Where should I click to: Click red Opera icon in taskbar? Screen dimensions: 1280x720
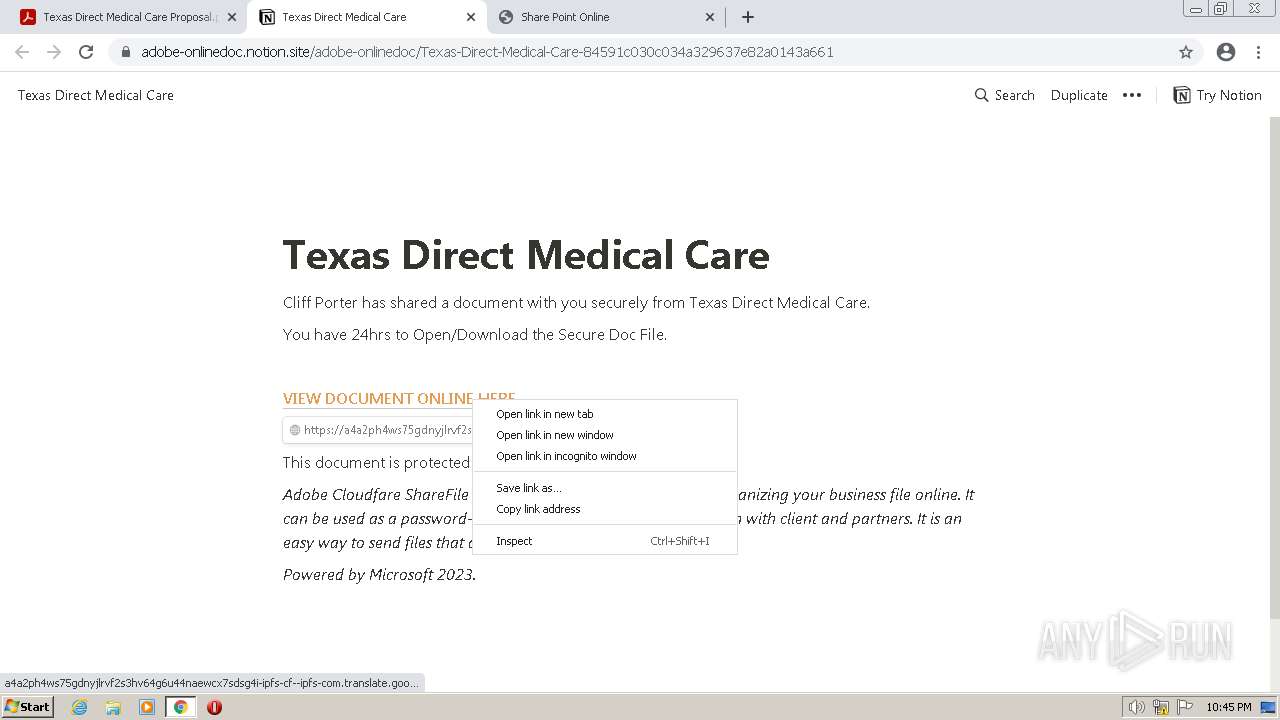tap(214, 707)
